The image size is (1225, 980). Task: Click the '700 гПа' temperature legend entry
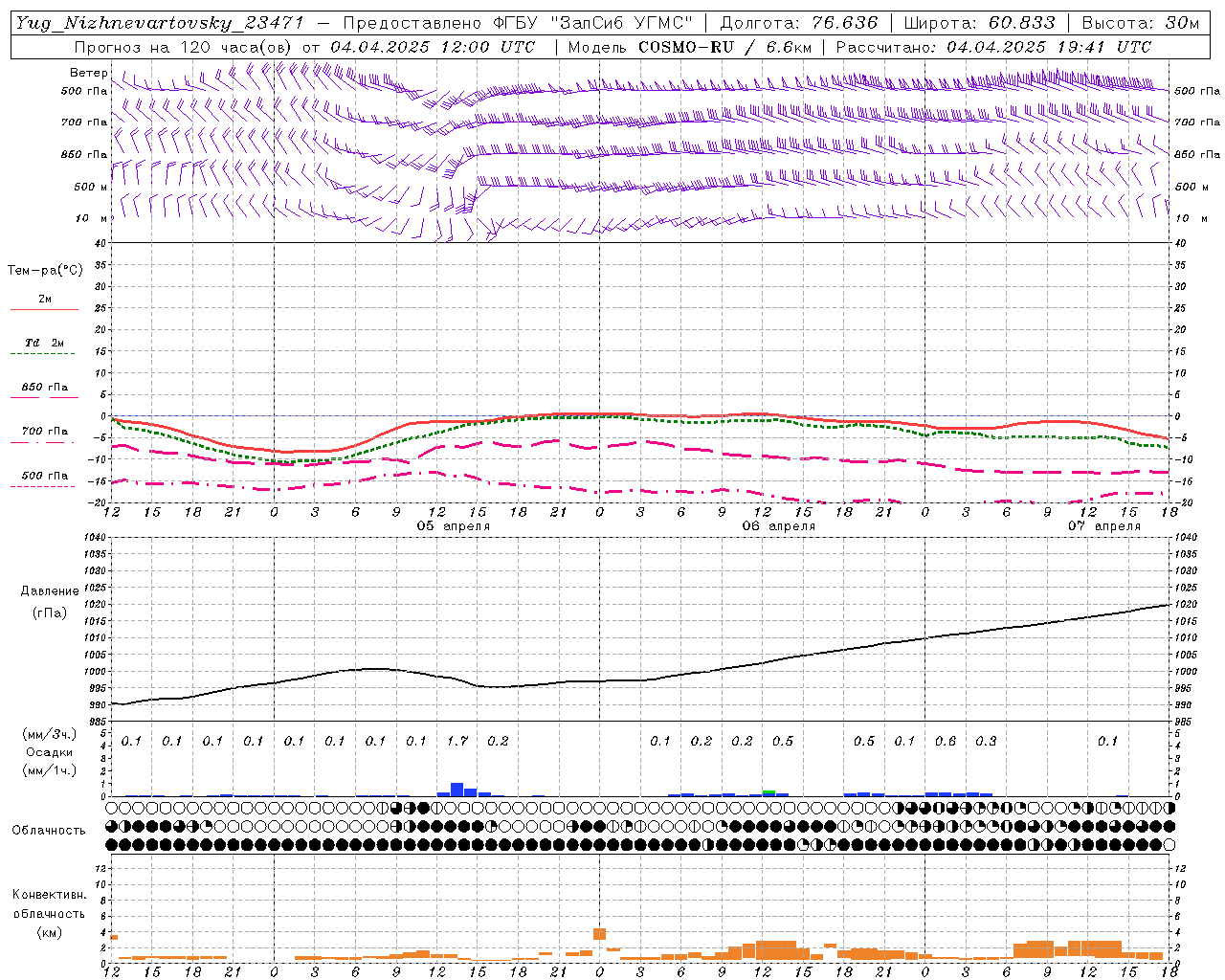(45, 432)
